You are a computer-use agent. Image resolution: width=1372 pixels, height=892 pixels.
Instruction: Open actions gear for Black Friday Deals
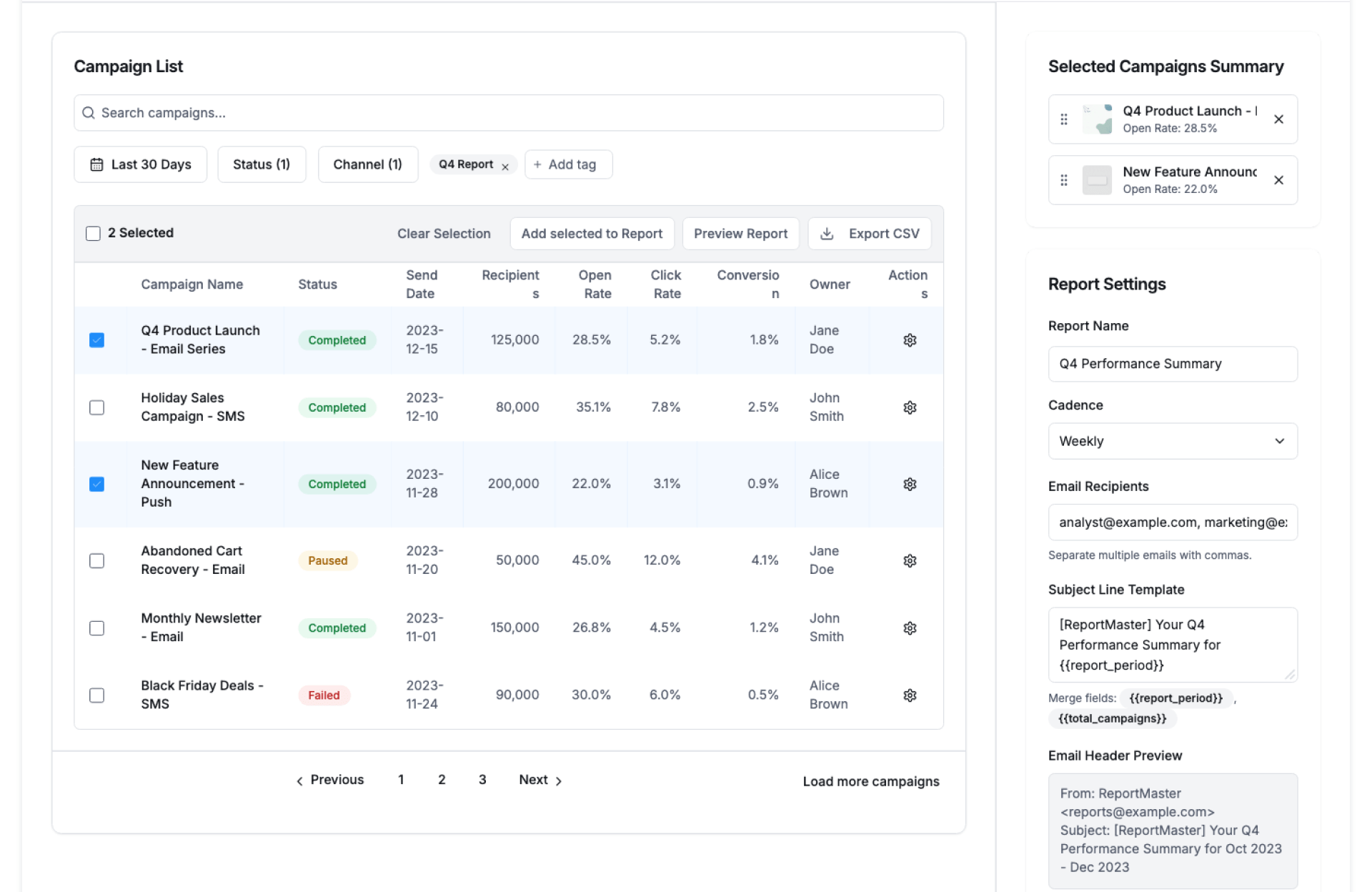[909, 695]
